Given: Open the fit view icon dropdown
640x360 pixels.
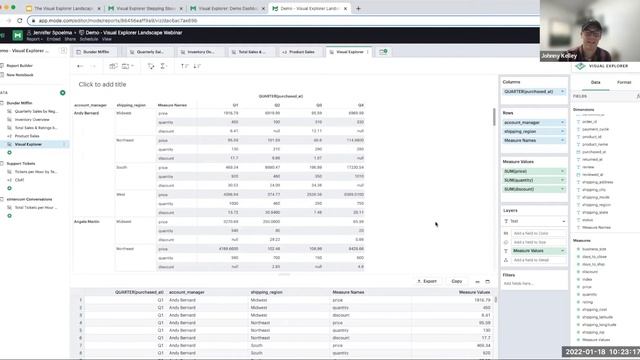Looking at the screenshot, I should point(128,66).
